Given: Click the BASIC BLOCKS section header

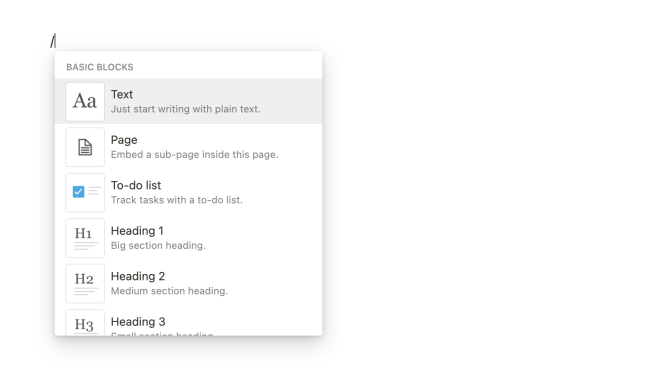Looking at the screenshot, I should click(100, 67).
